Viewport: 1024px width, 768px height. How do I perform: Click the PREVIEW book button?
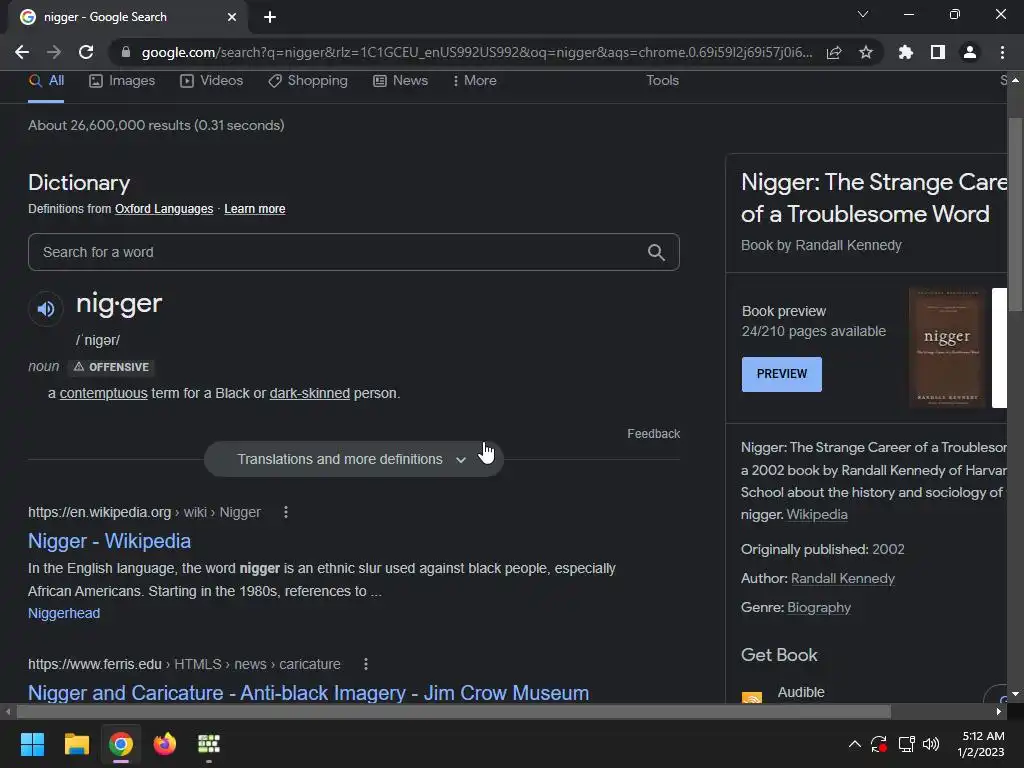coord(782,374)
